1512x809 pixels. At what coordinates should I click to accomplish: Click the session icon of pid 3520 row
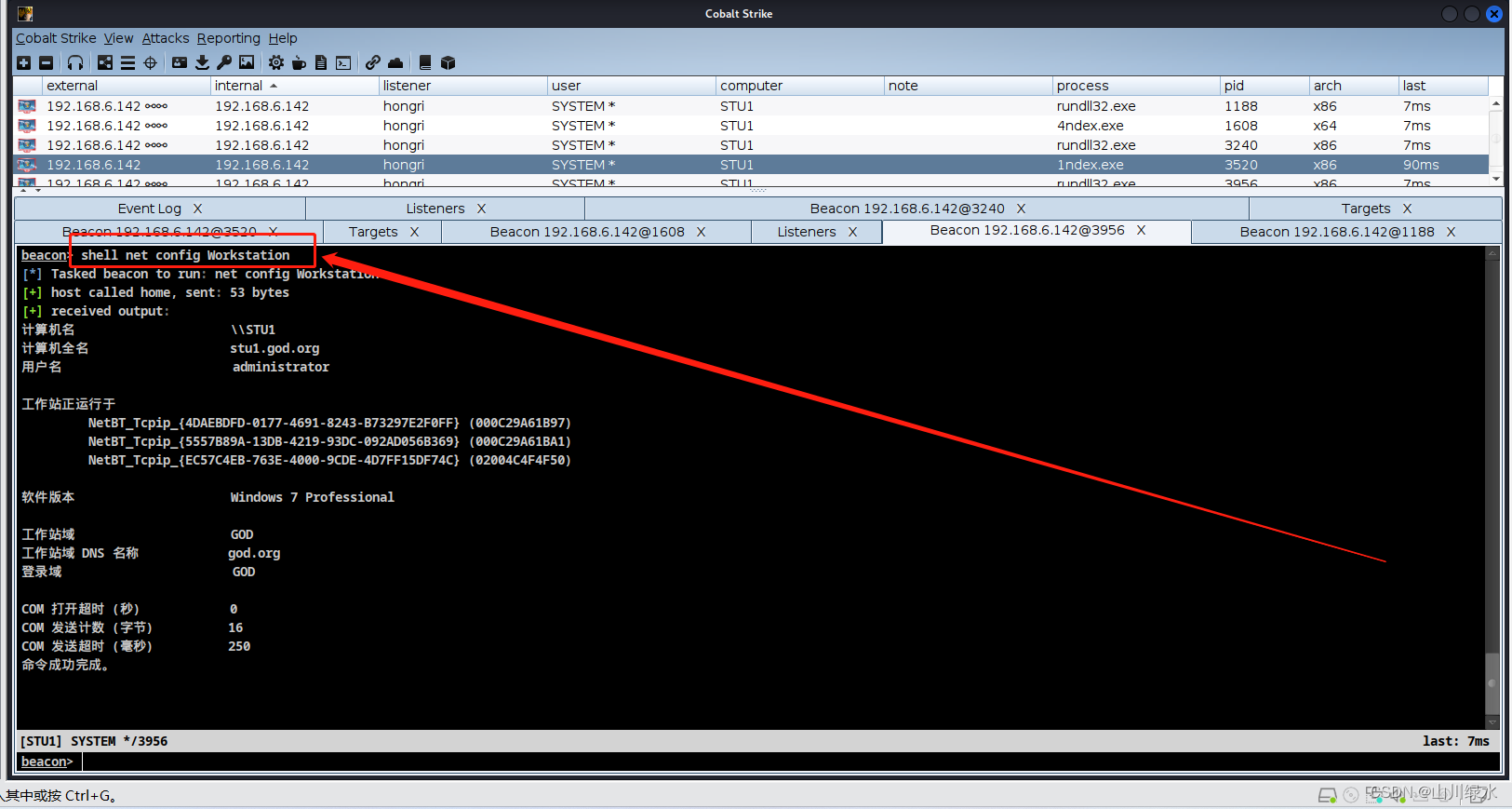(27, 165)
